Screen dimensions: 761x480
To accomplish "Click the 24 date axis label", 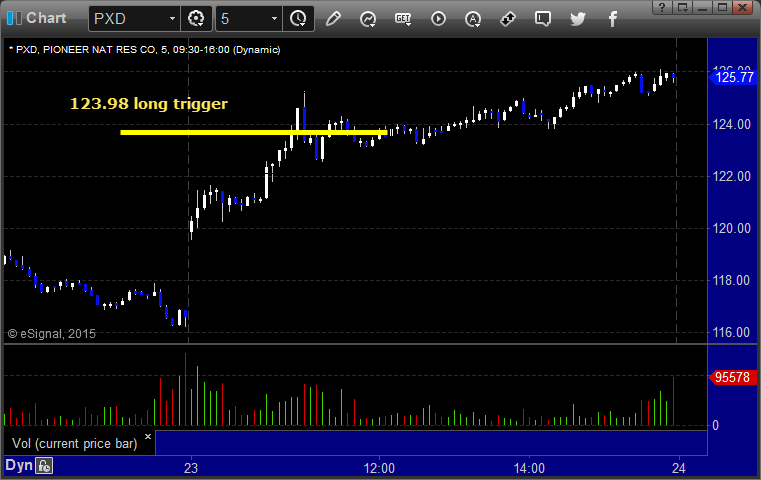I will coord(678,468).
